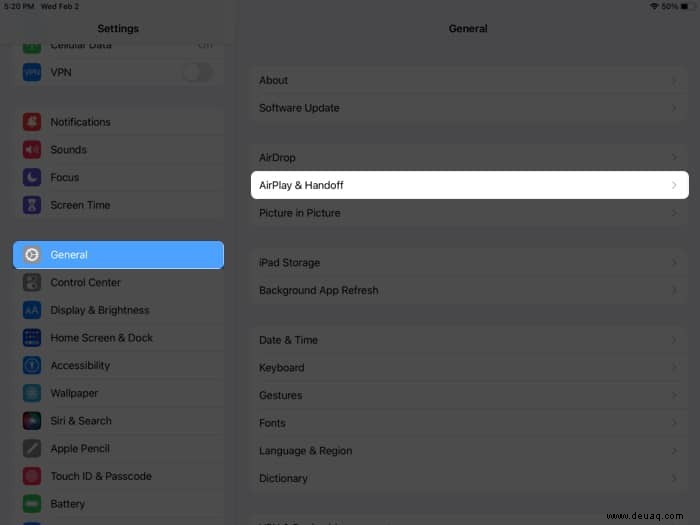This screenshot has width=700, height=525.
Task: Select Accessibility in sidebar
Action: pyautogui.click(x=118, y=366)
